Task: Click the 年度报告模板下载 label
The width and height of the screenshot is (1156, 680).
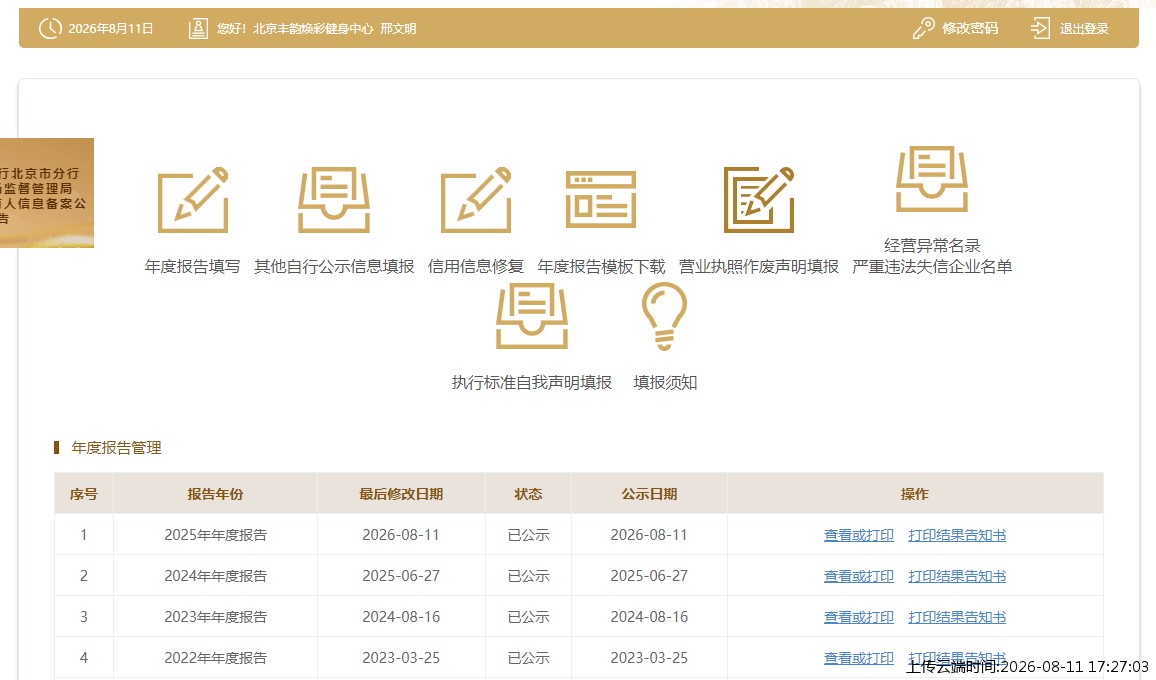Action: pos(601,266)
